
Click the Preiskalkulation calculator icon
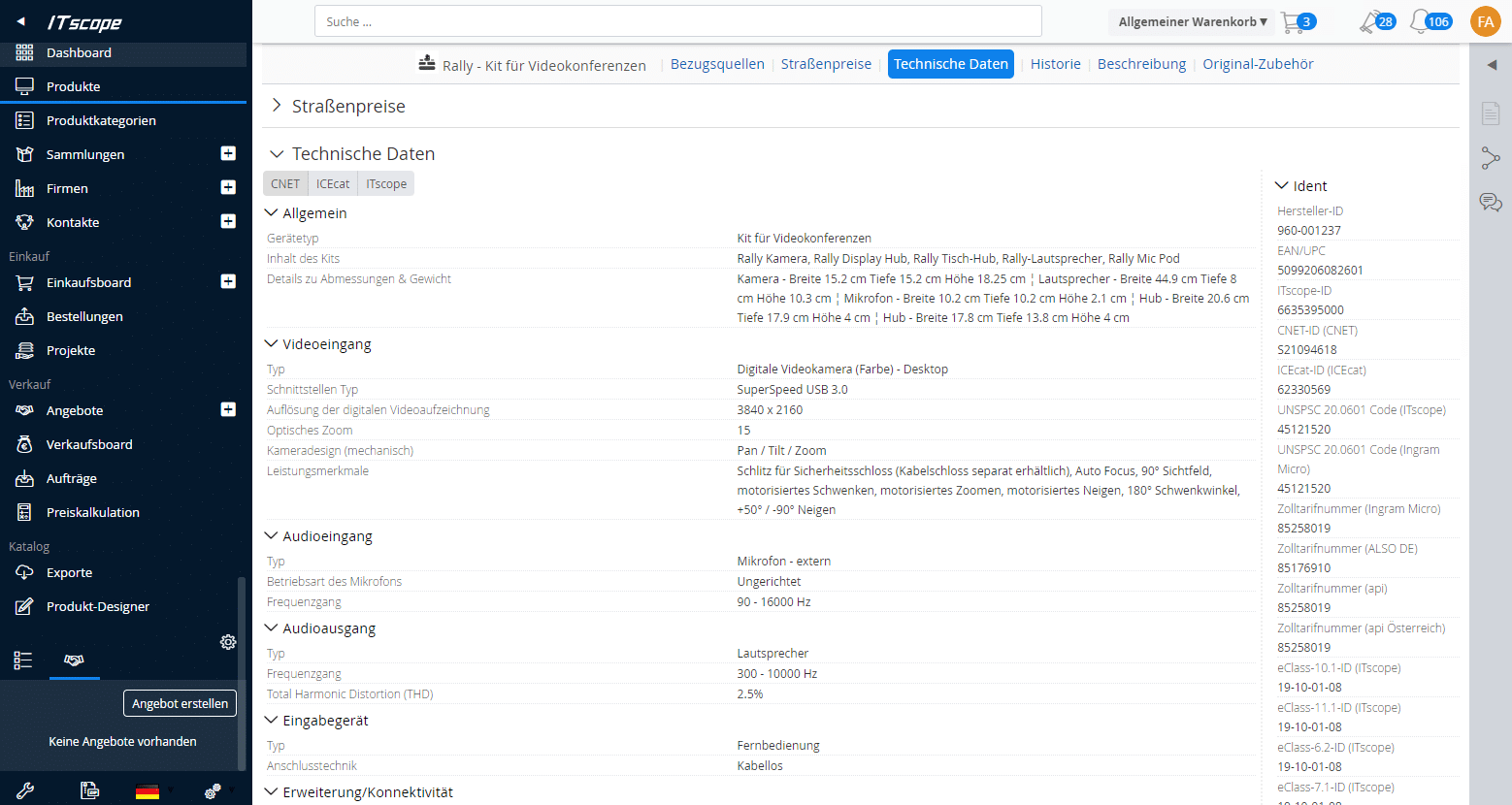click(24, 512)
